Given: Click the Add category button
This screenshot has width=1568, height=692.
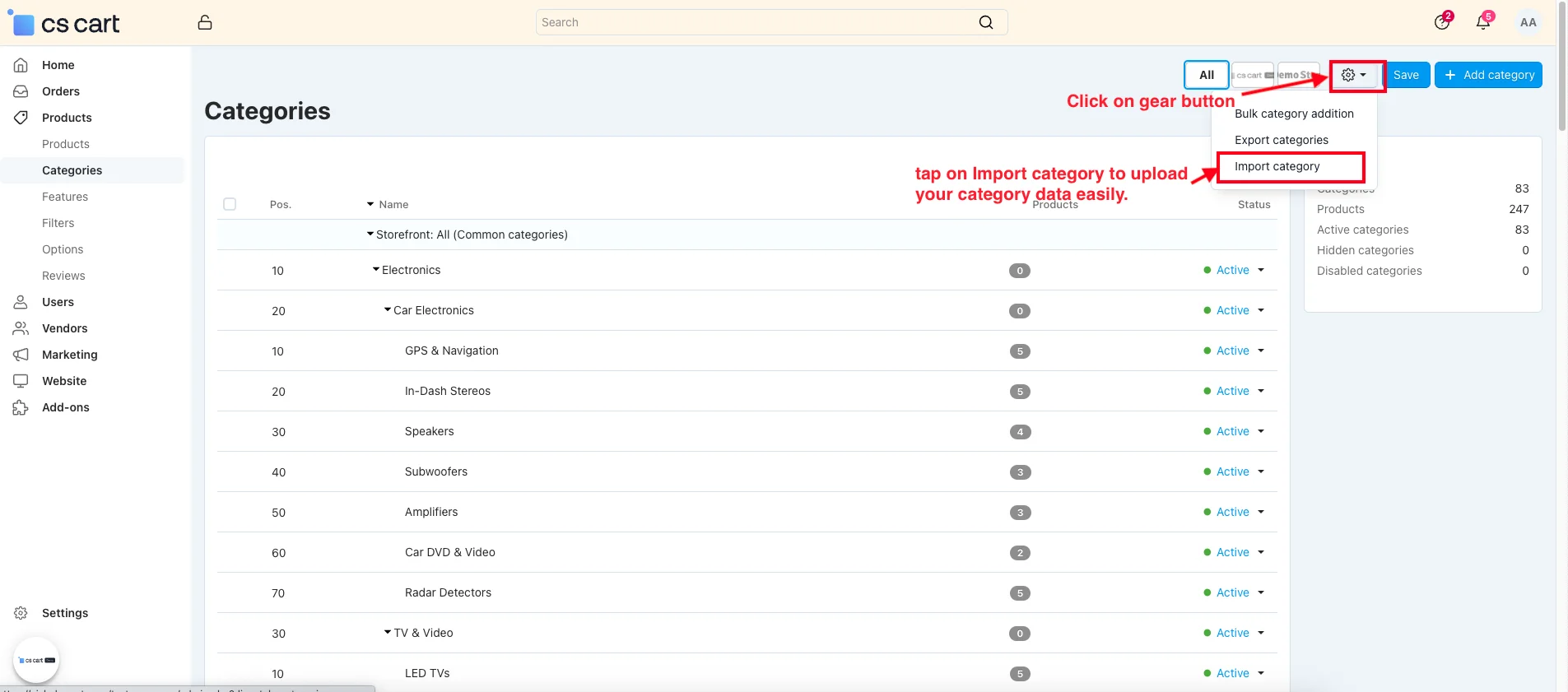Looking at the screenshot, I should (1488, 75).
